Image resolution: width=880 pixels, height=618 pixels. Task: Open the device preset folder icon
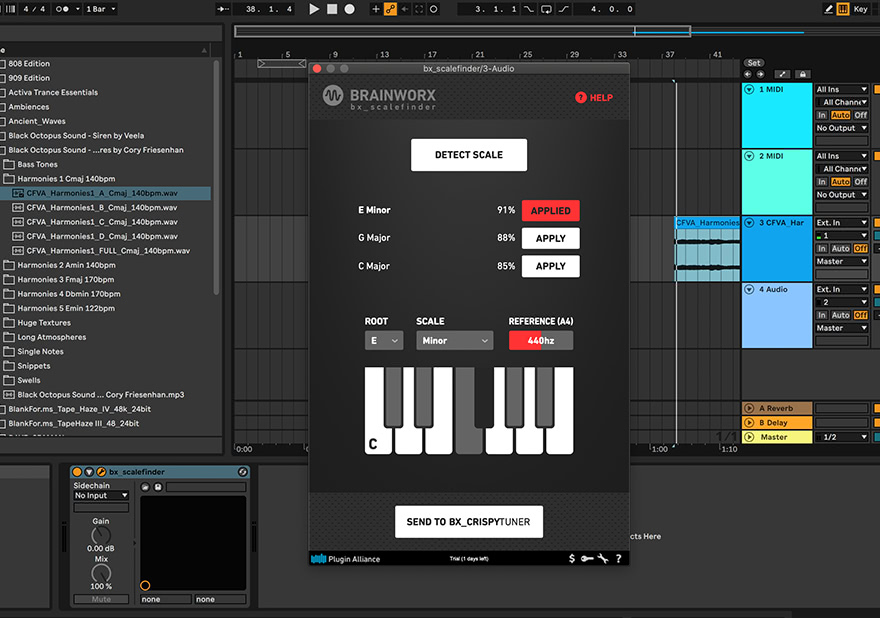(145, 487)
